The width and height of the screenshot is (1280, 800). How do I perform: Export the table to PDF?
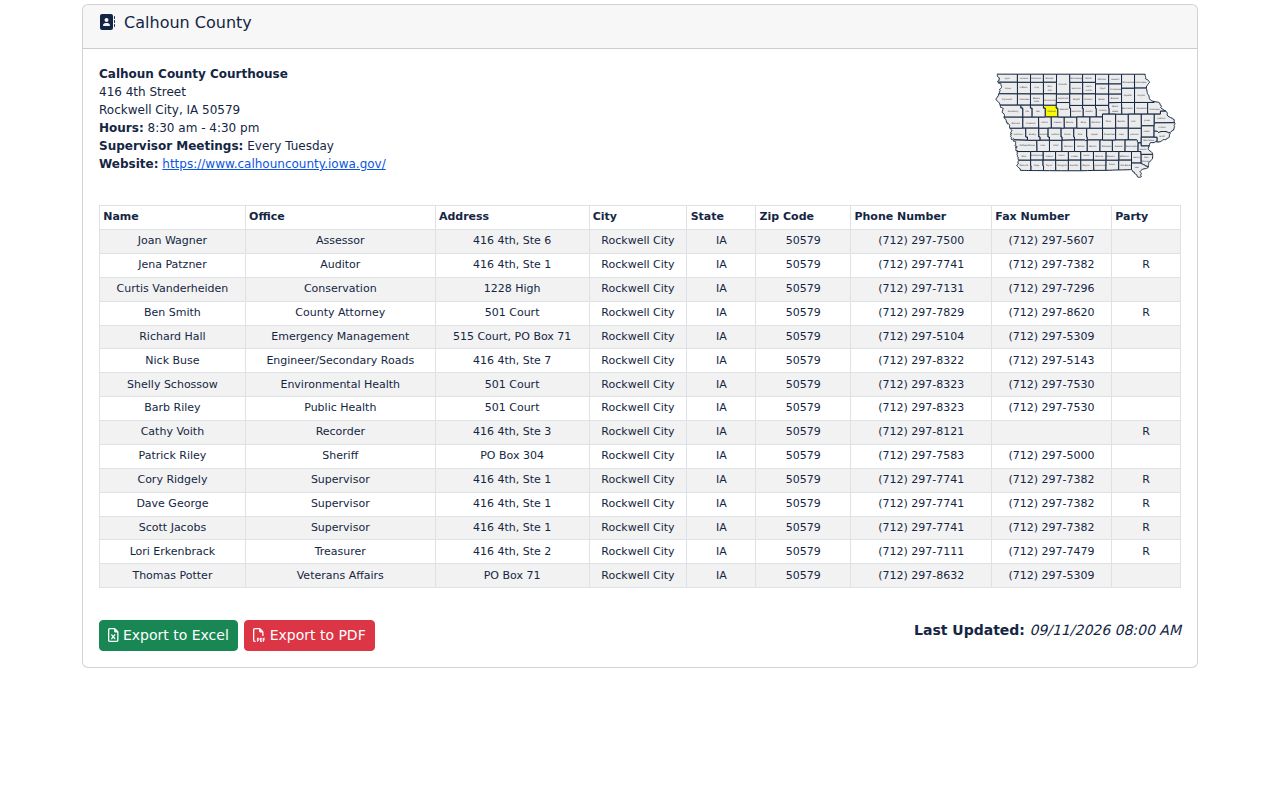tap(309, 635)
